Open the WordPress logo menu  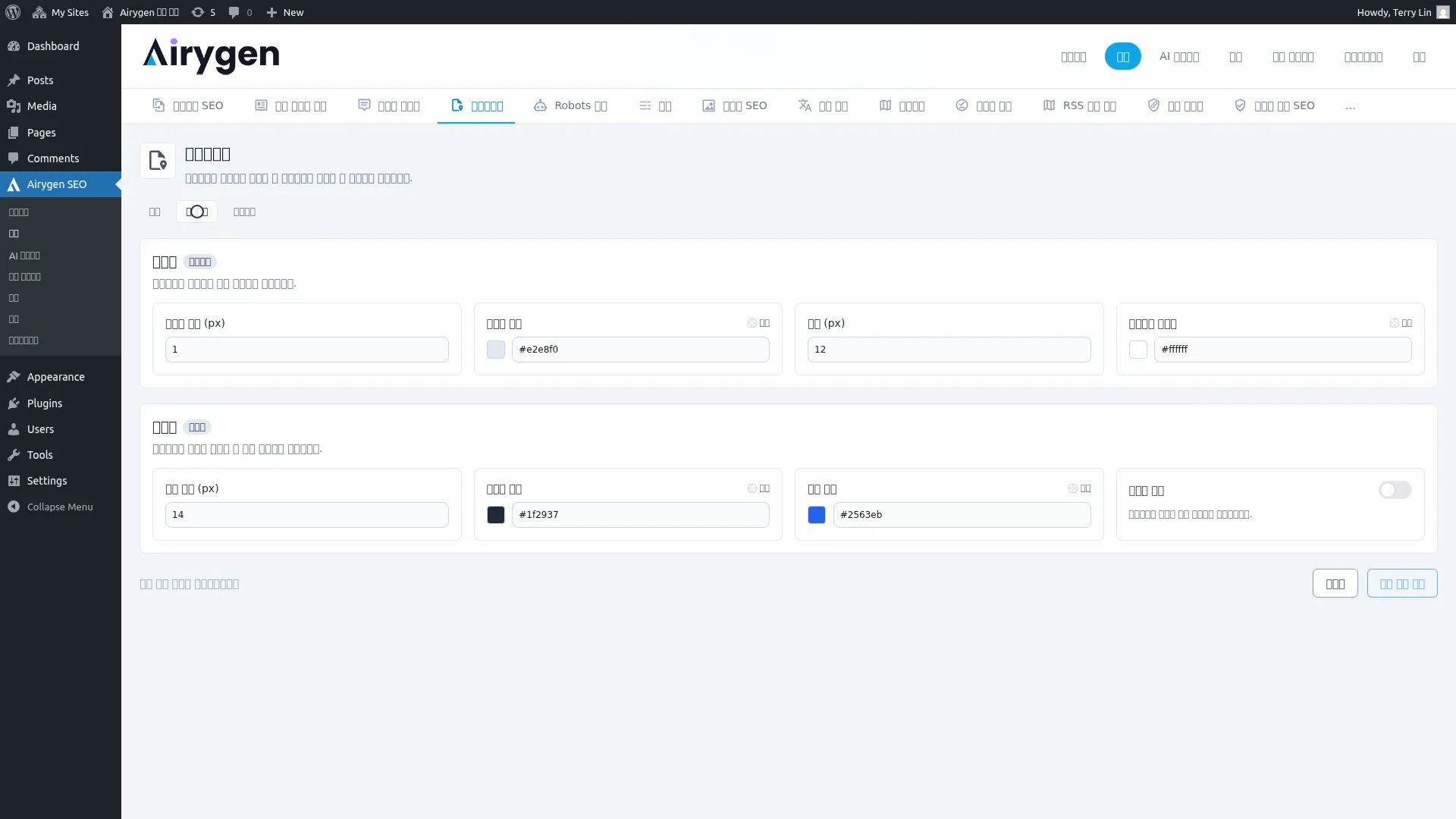tap(13, 12)
